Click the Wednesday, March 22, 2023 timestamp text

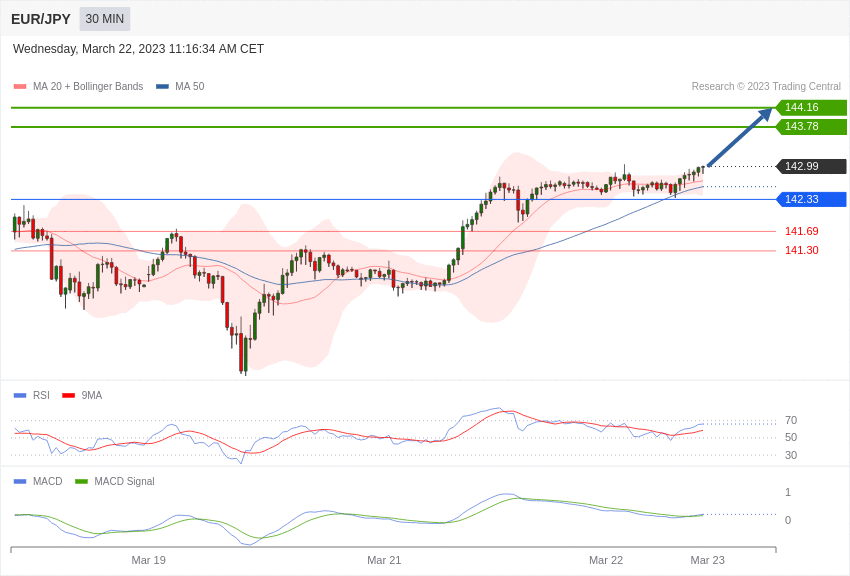(x=138, y=49)
